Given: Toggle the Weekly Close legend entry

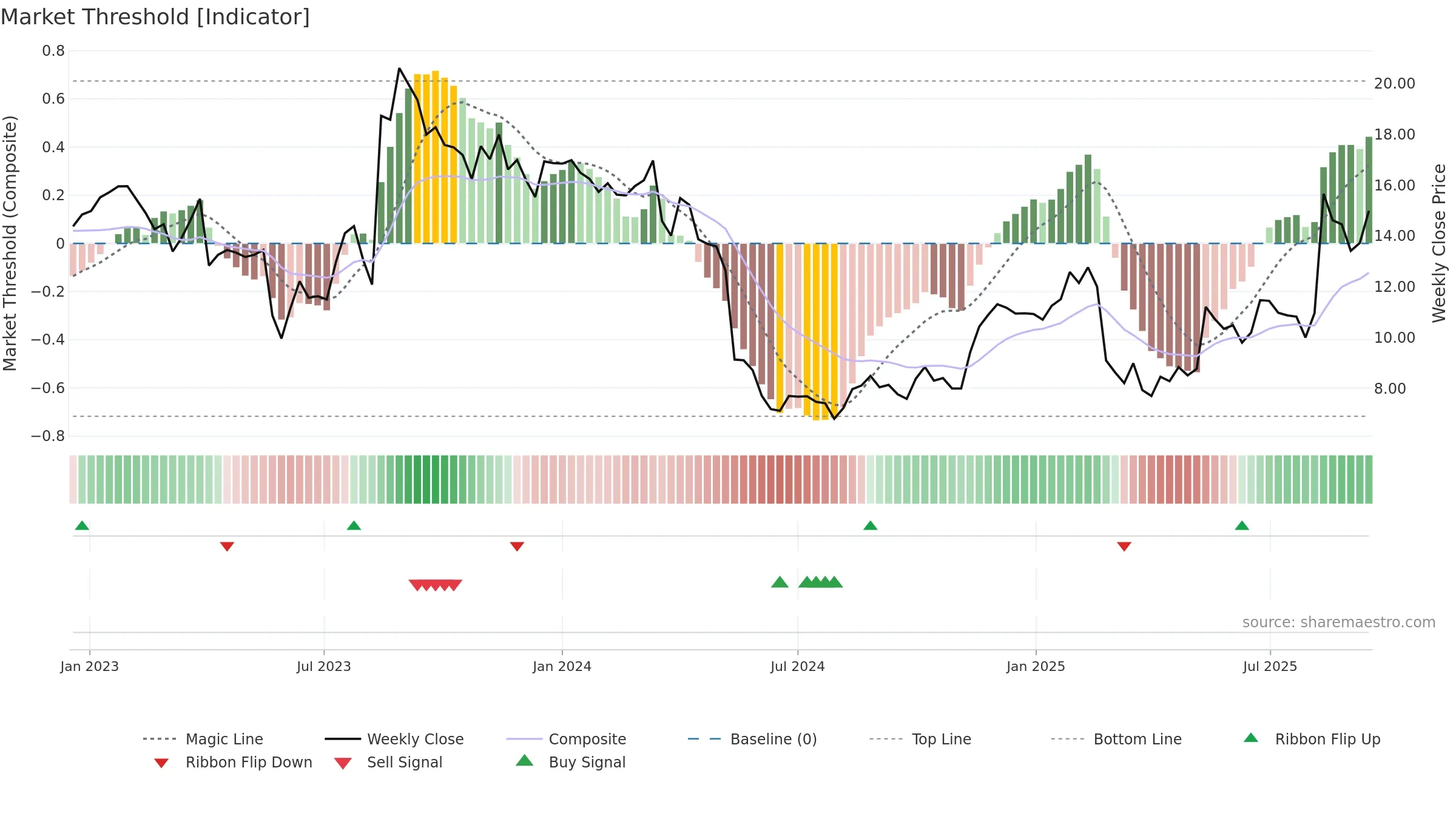Looking at the screenshot, I should coord(394,739).
